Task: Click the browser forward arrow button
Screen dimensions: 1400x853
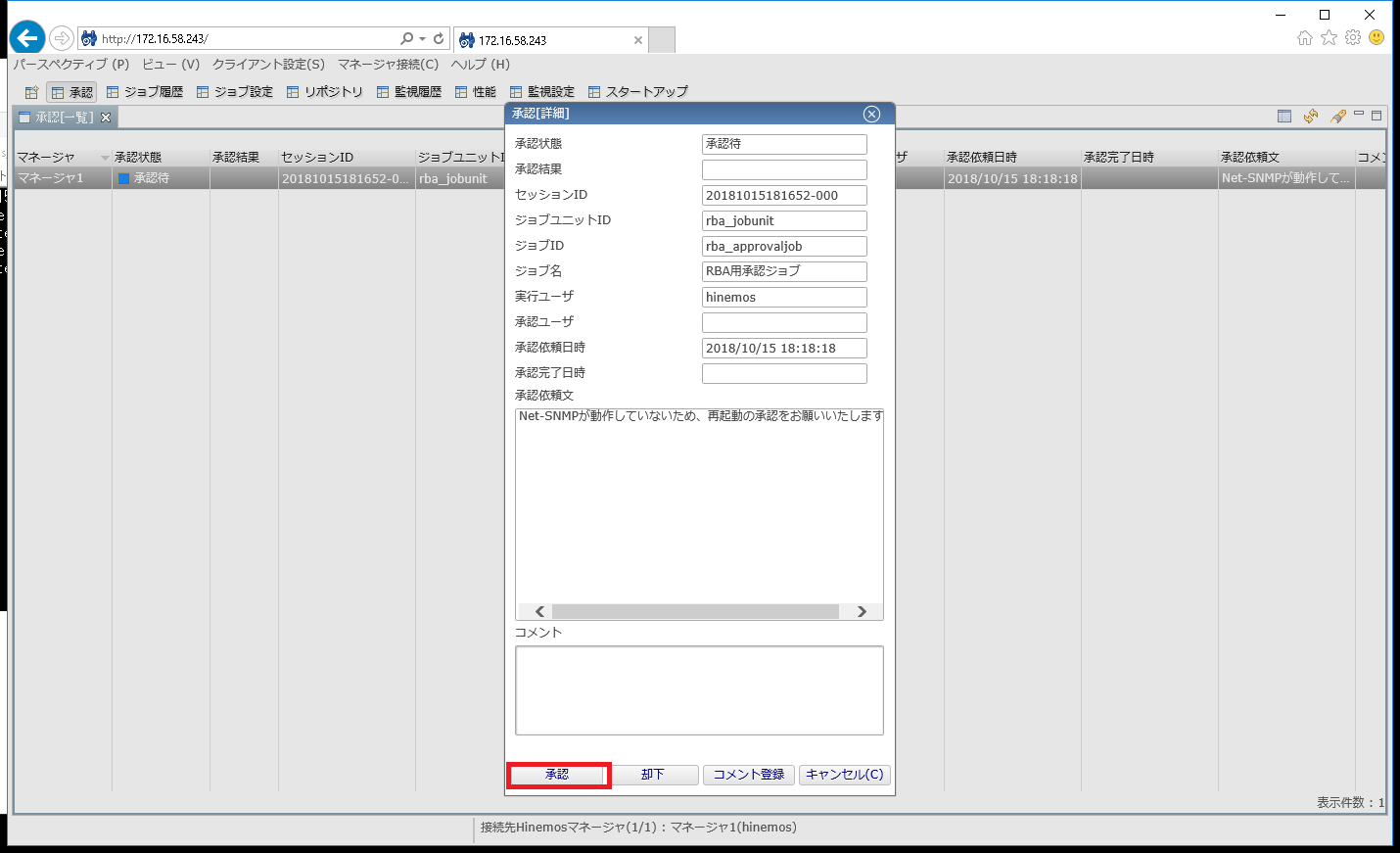Action: click(x=62, y=38)
